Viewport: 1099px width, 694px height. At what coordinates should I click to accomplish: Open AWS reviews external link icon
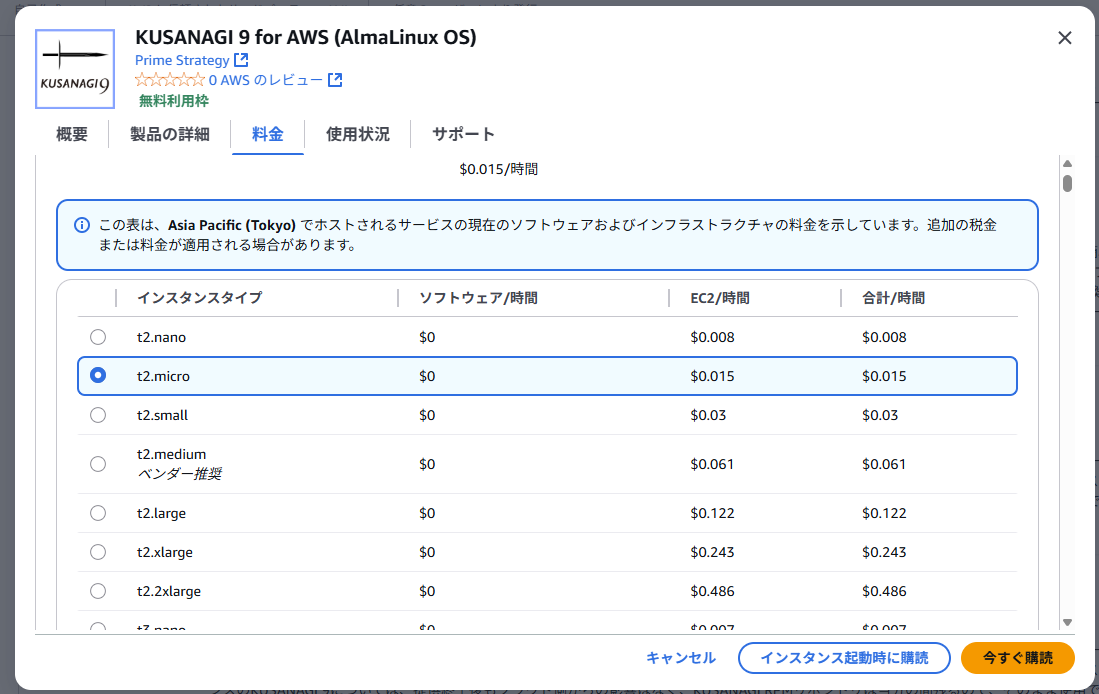tap(335, 80)
